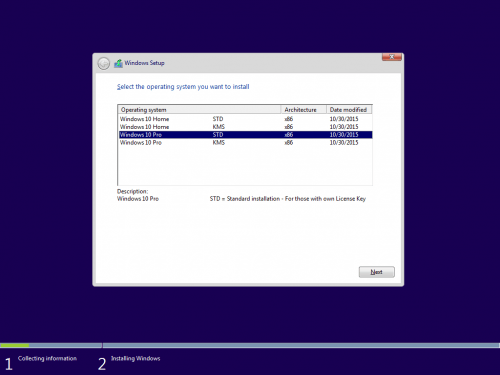Viewport: 500px width, 375px height.
Task: Click the date 10/30/2015 in the last row
Action: click(344, 143)
